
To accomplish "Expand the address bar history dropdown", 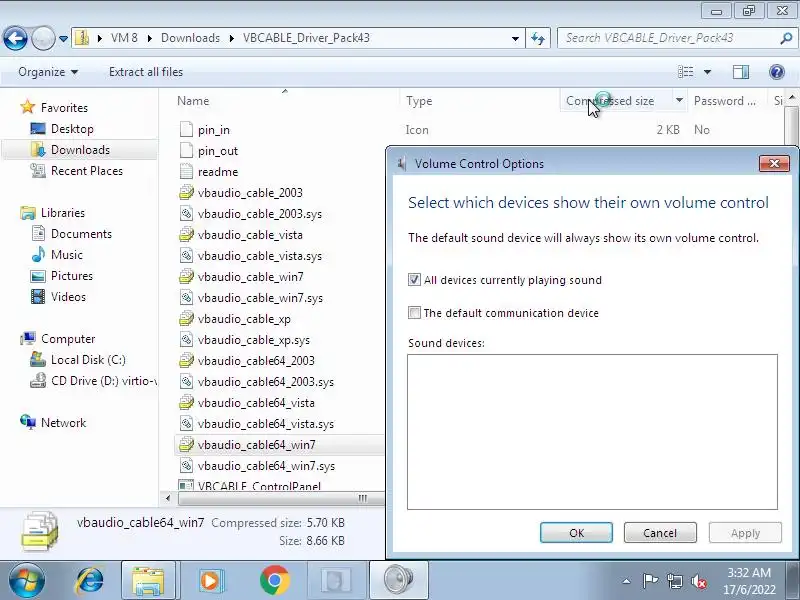I will click(515, 38).
